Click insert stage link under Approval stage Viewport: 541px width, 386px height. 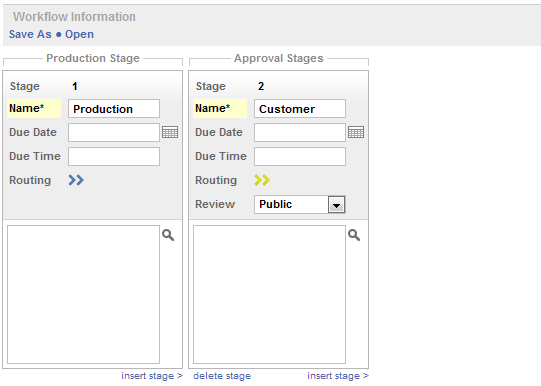(338, 376)
